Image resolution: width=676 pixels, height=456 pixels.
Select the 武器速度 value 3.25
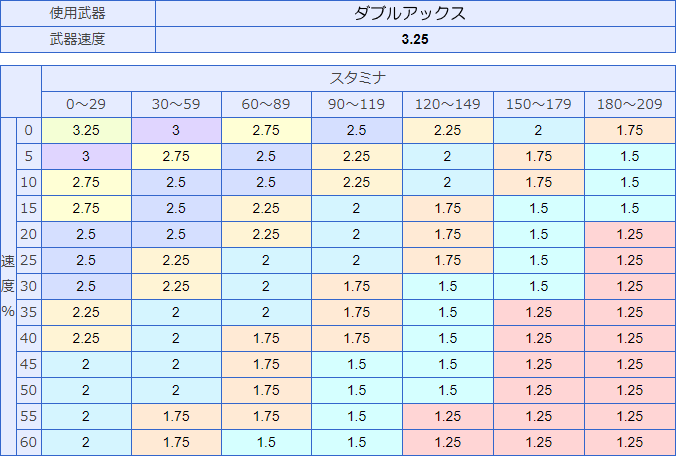point(415,39)
